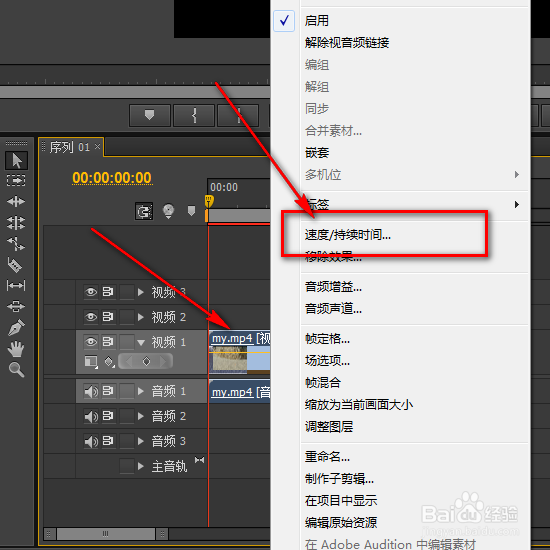Viewport: 550px width, 550px height.
Task: Open Set Display Style on Video 1
Action: point(91,361)
